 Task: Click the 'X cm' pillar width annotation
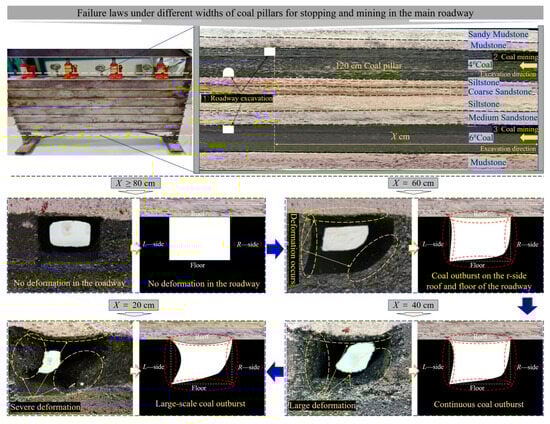click(400, 136)
